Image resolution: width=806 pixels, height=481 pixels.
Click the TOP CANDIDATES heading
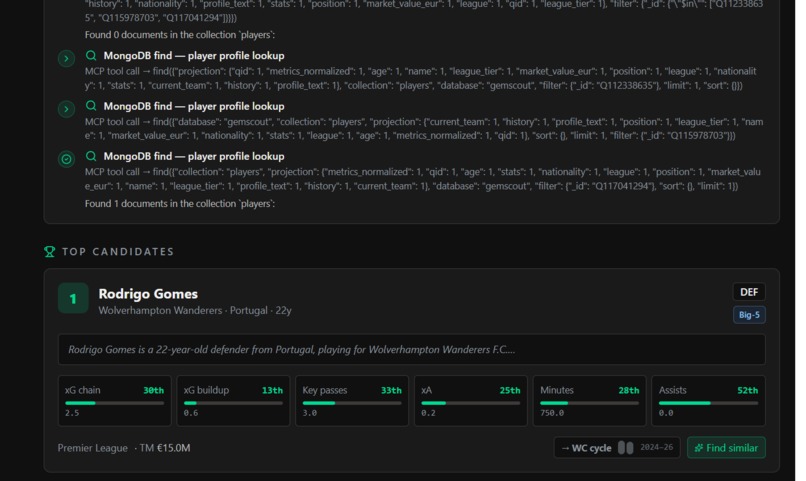click(x=118, y=252)
